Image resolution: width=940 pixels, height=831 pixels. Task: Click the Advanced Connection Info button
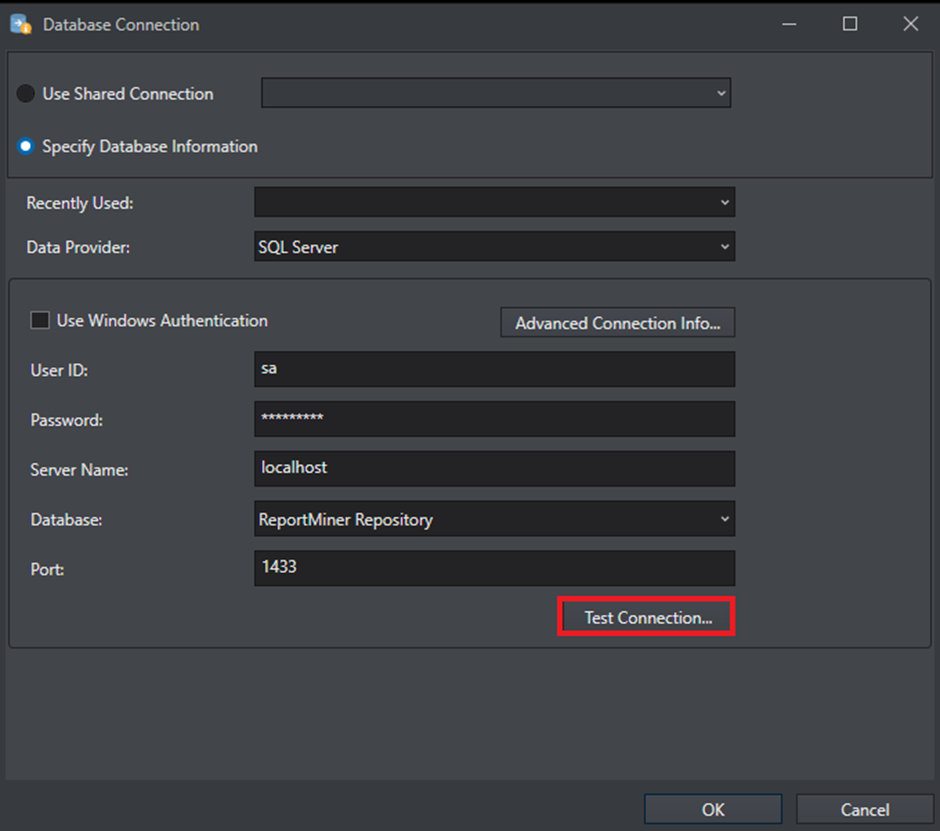[x=617, y=323]
